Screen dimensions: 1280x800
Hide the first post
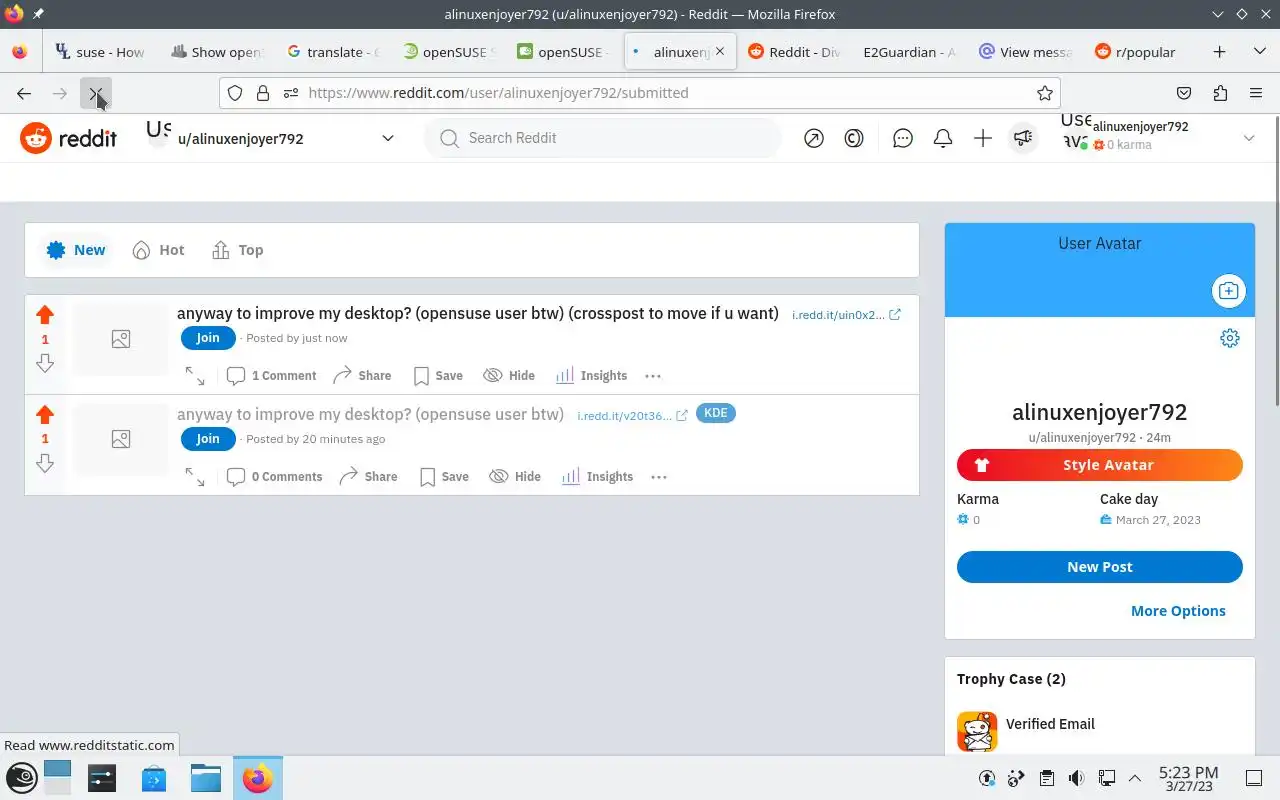click(509, 376)
